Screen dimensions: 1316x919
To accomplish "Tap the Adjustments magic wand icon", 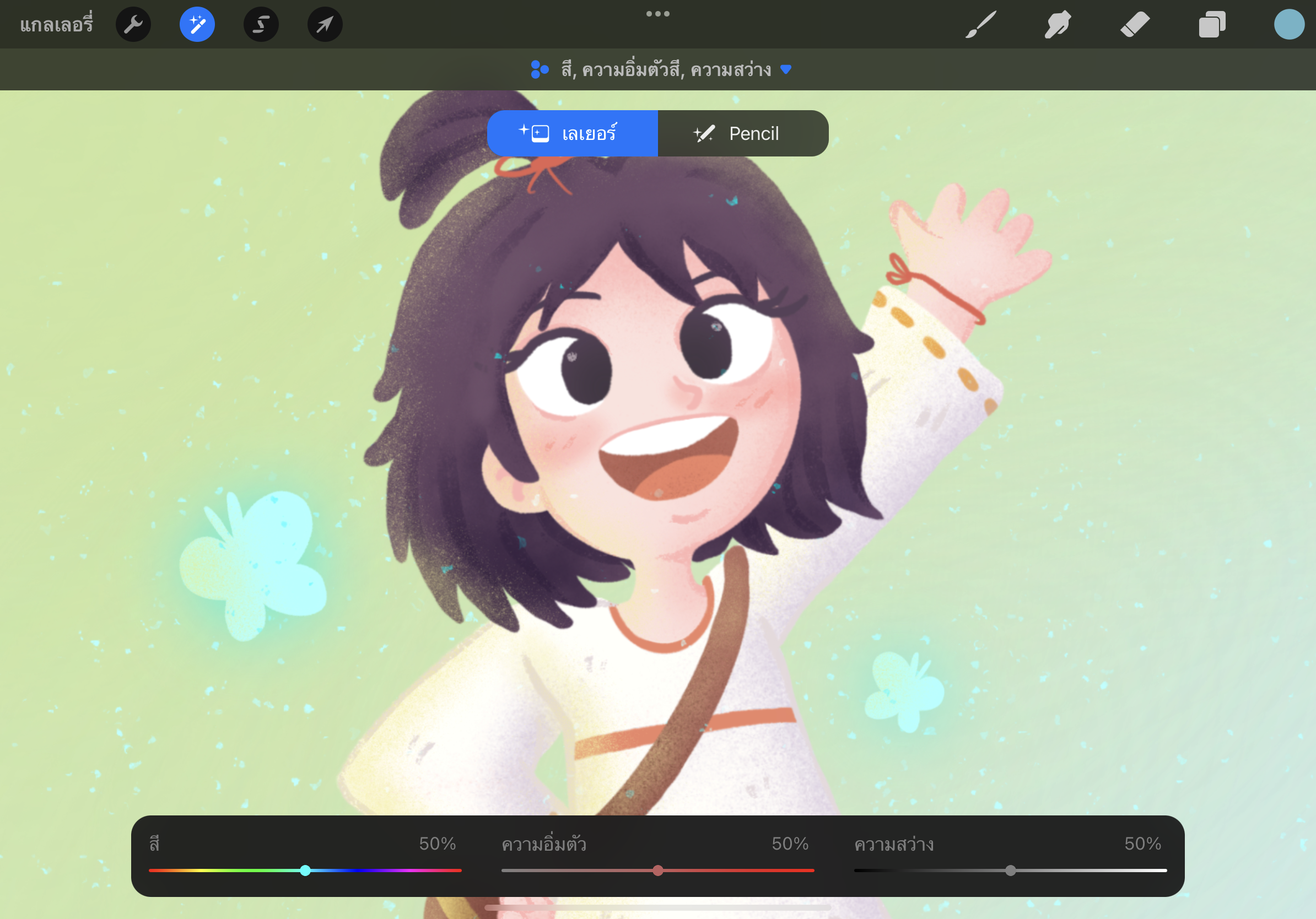I will click(x=197, y=25).
